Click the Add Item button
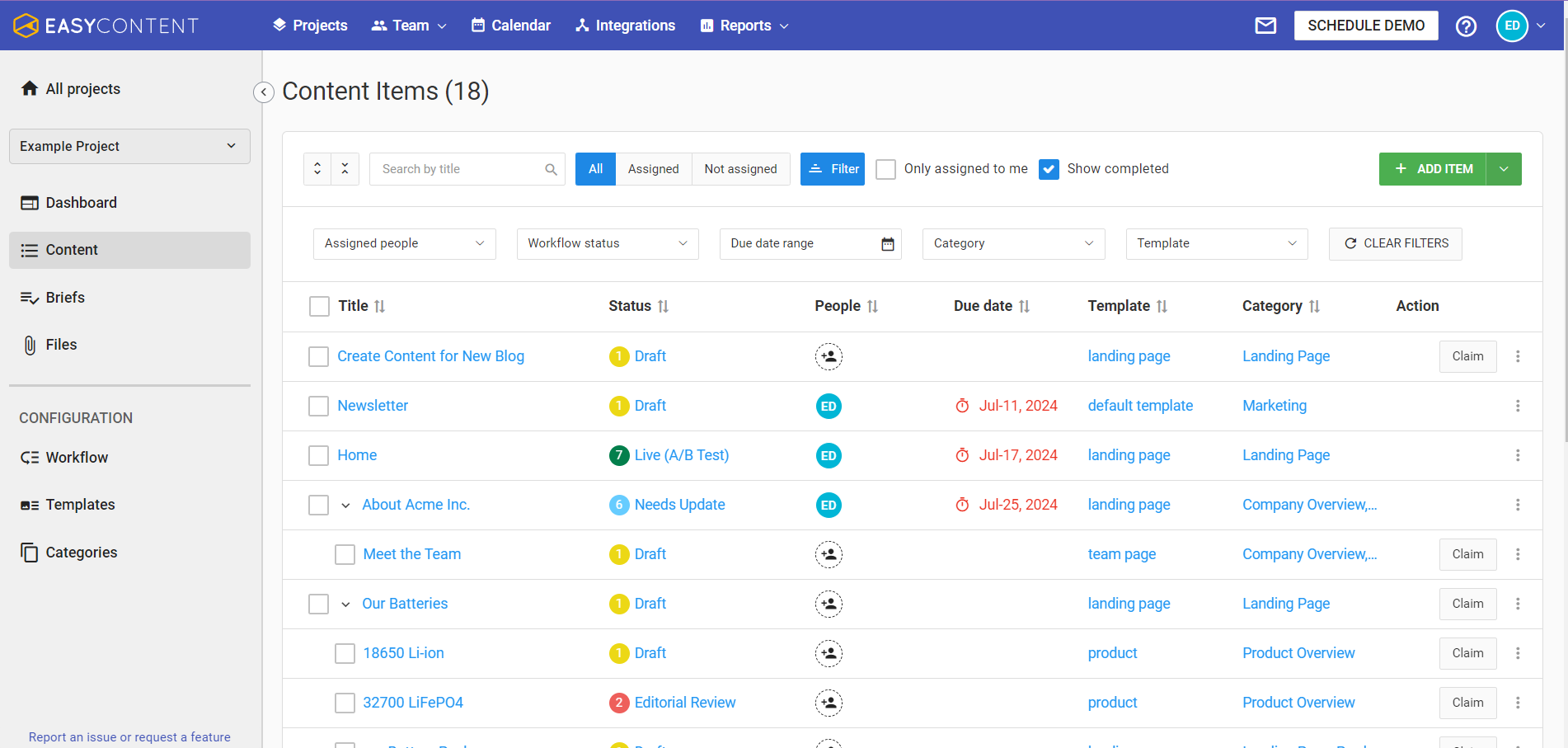This screenshot has width=1568, height=748. (1433, 169)
